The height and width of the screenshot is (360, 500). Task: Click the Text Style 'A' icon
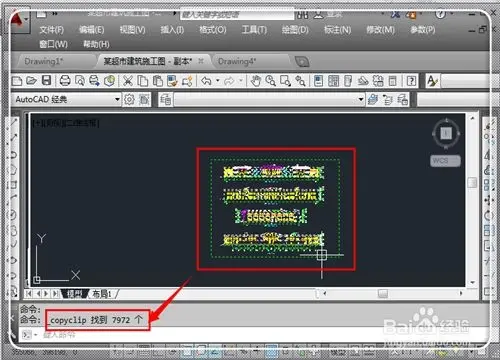click(432, 81)
